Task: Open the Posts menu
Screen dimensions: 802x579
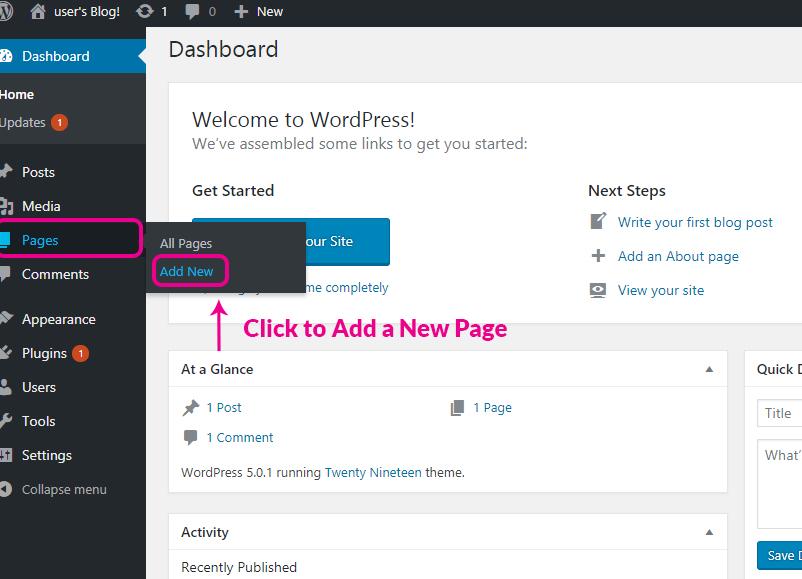Action: [x=73, y=172]
